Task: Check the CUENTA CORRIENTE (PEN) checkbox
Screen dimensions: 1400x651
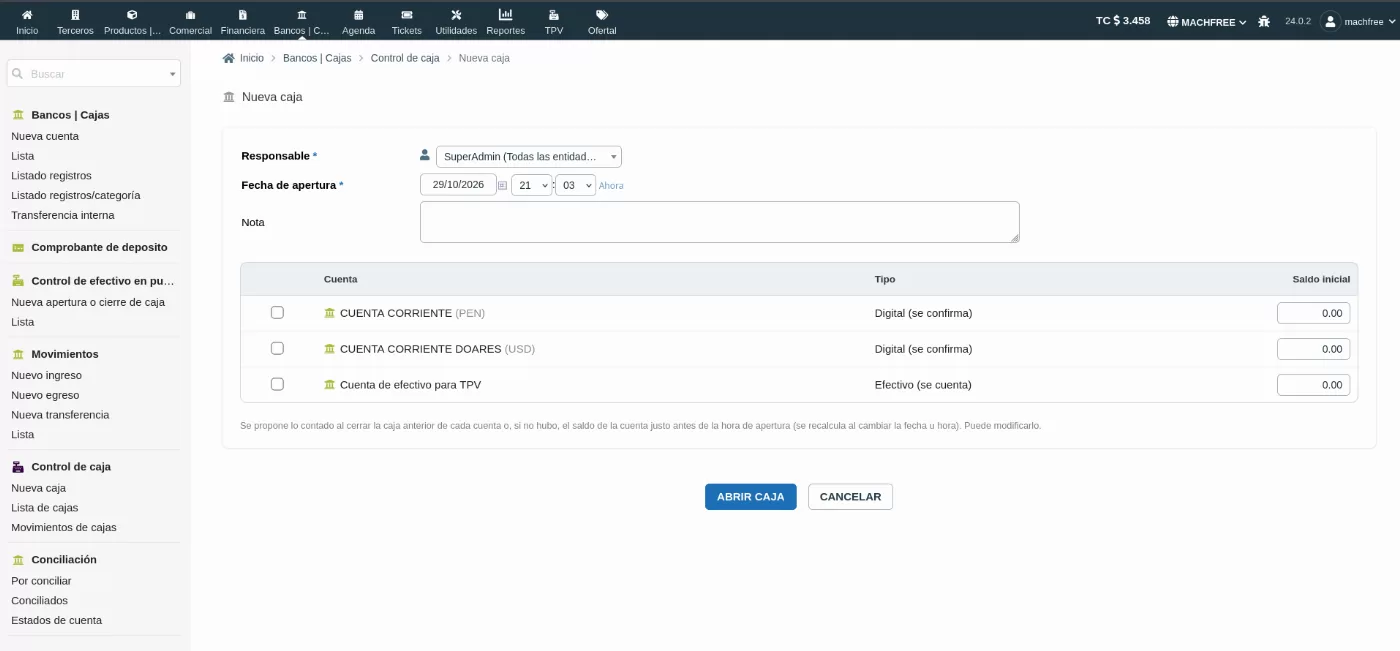Action: point(277,313)
